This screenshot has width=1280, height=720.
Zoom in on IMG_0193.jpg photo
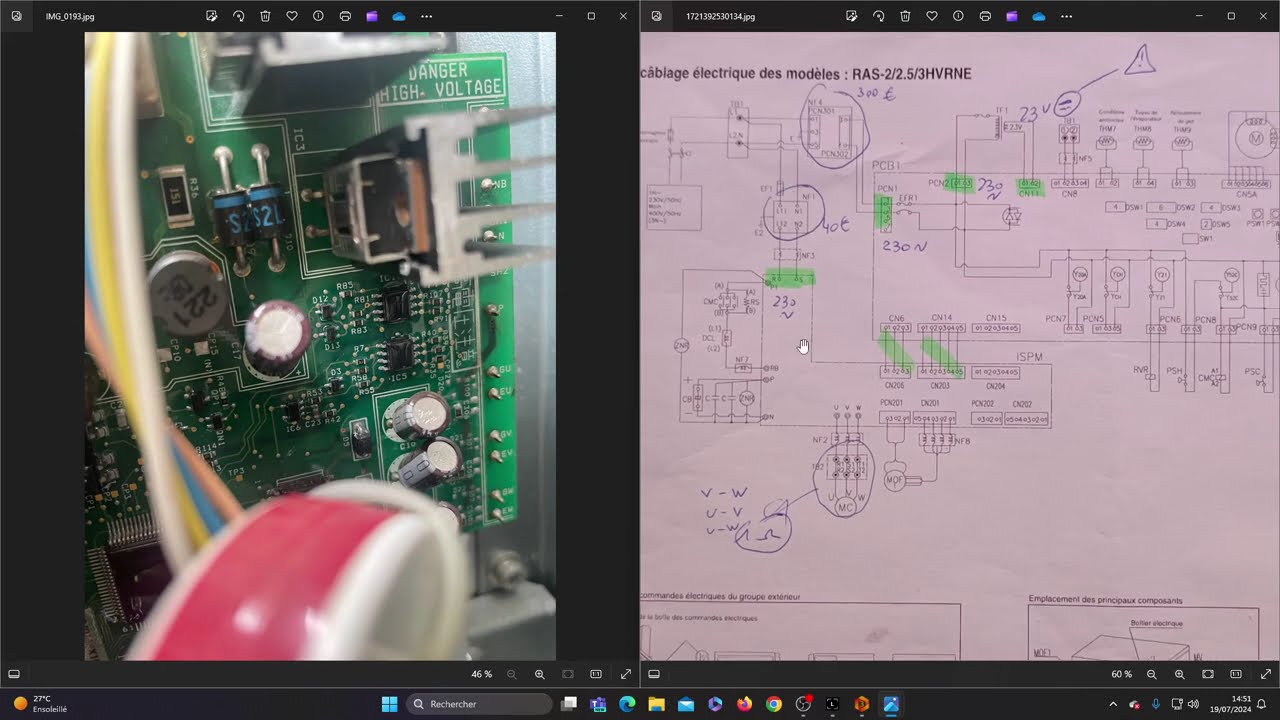(x=540, y=674)
